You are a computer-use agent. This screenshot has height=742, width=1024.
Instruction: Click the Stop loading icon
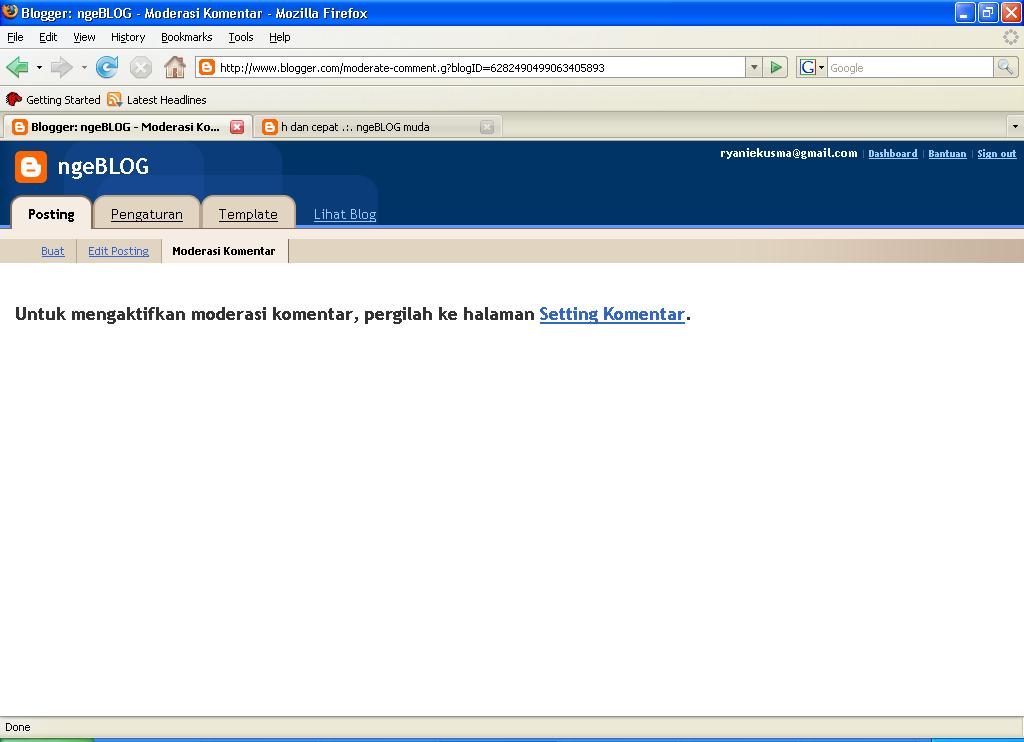140,67
